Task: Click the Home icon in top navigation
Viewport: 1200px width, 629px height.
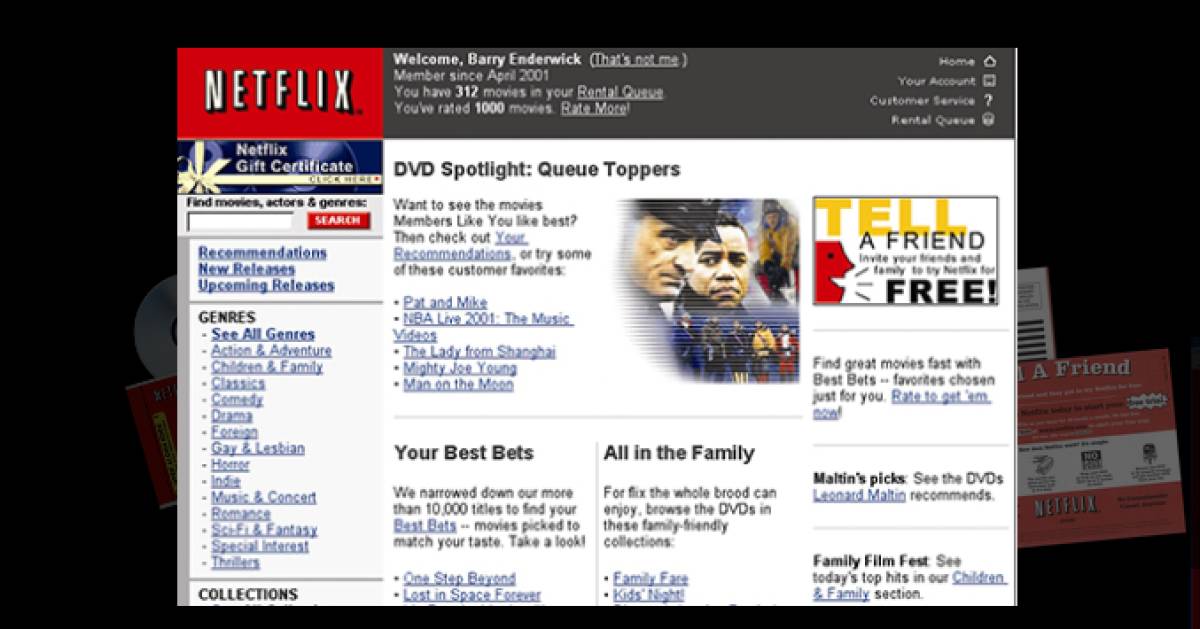Action: (989, 61)
